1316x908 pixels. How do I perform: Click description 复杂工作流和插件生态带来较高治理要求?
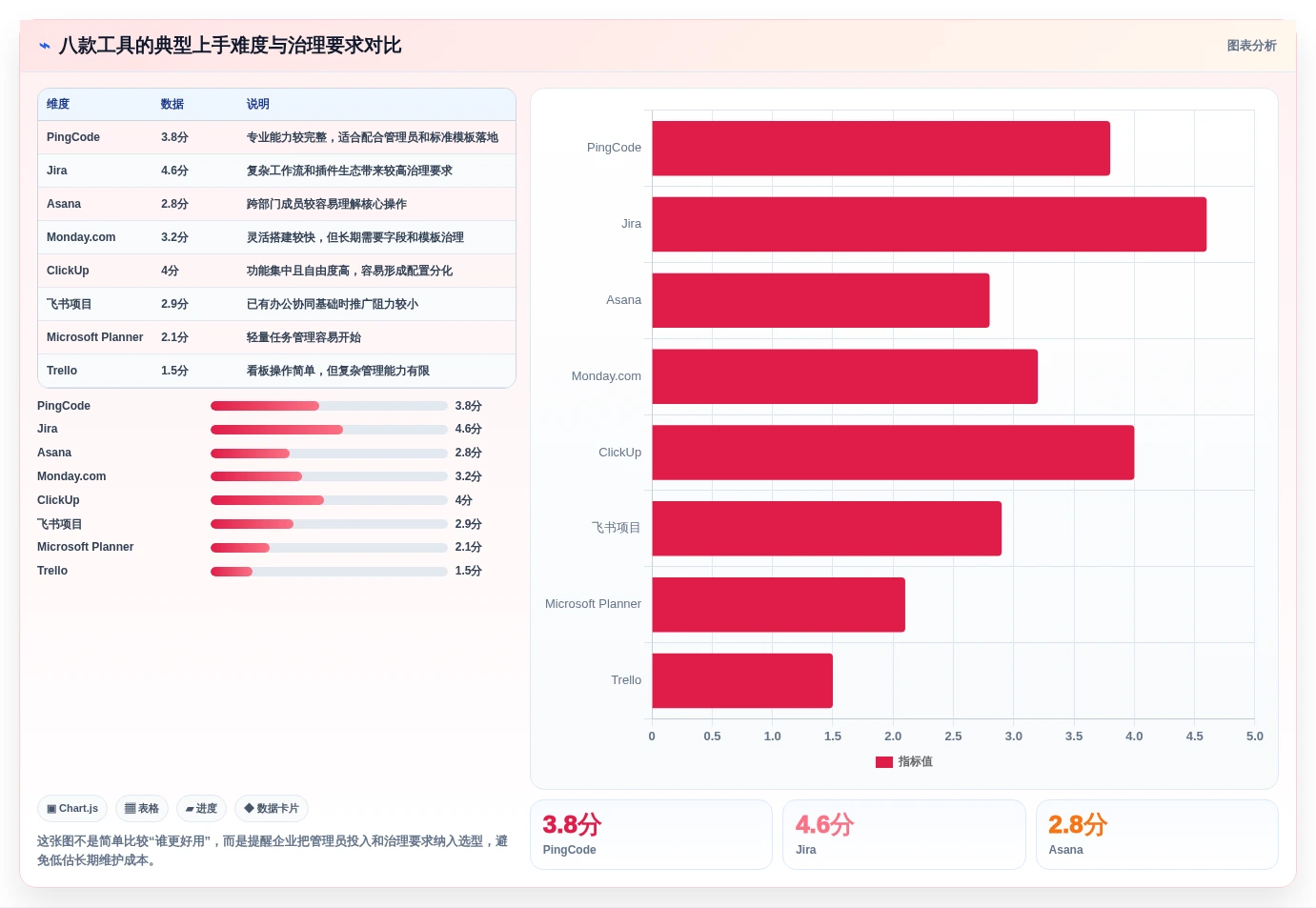coord(350,171)
